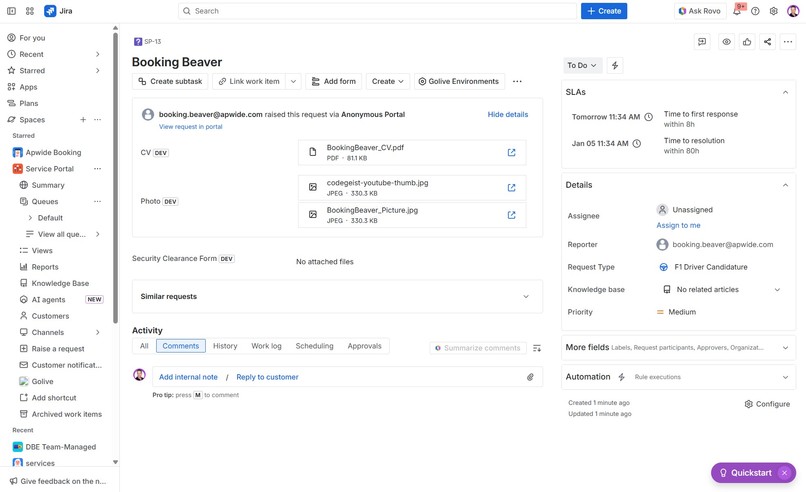This screenshot has height=492, width=806.
Task: Collapse the SLAs panel
Action: pyautogui.click(x=785, y=92)
